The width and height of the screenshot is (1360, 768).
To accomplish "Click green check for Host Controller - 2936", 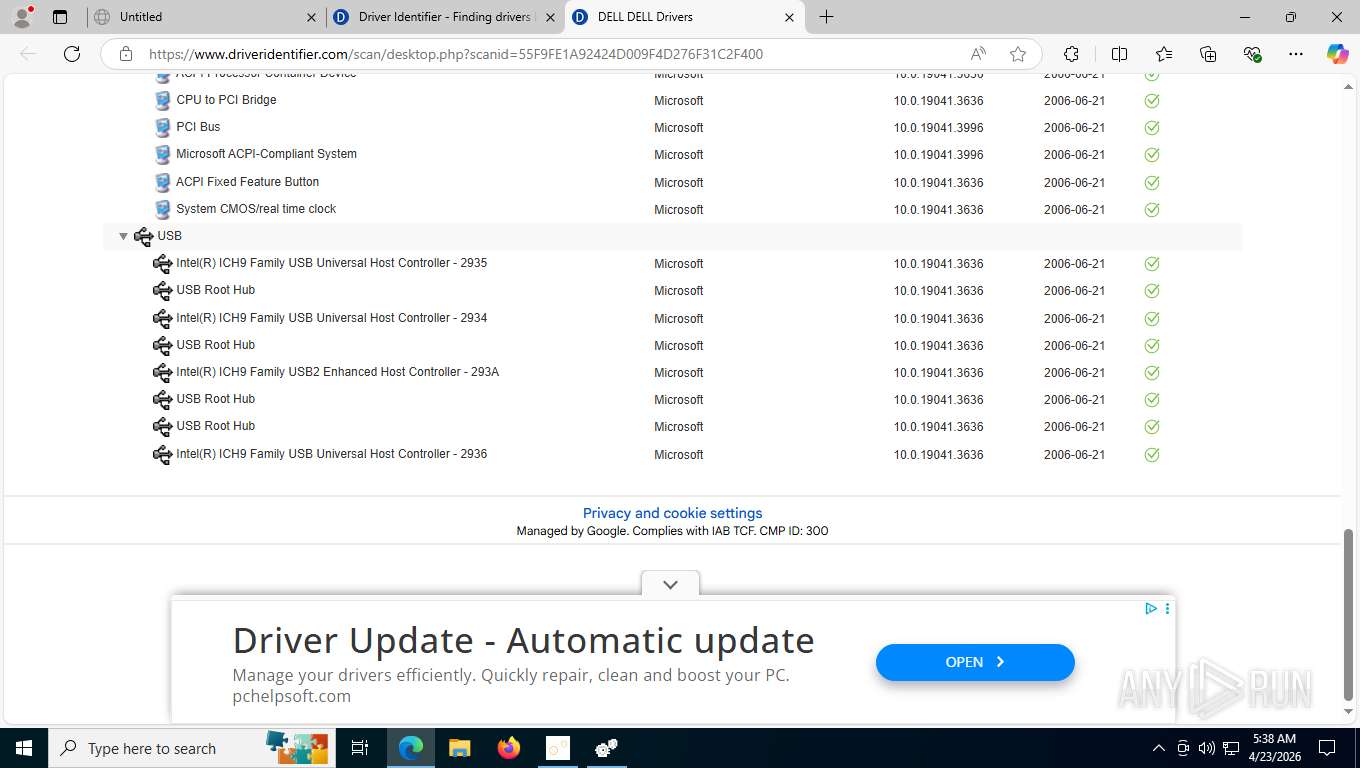I will (x=1152, y=455).
